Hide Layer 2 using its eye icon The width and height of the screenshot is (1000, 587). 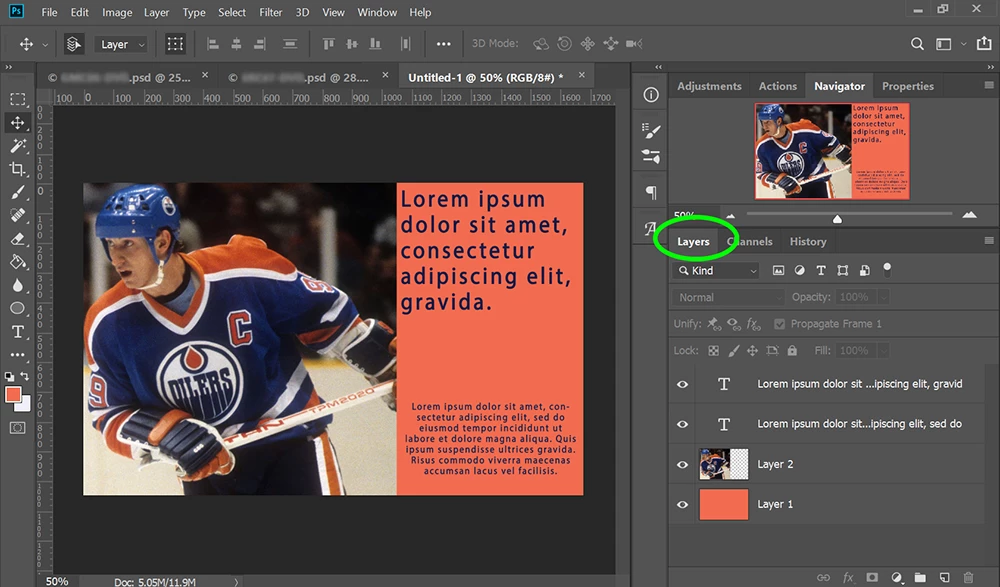(683, 464)
